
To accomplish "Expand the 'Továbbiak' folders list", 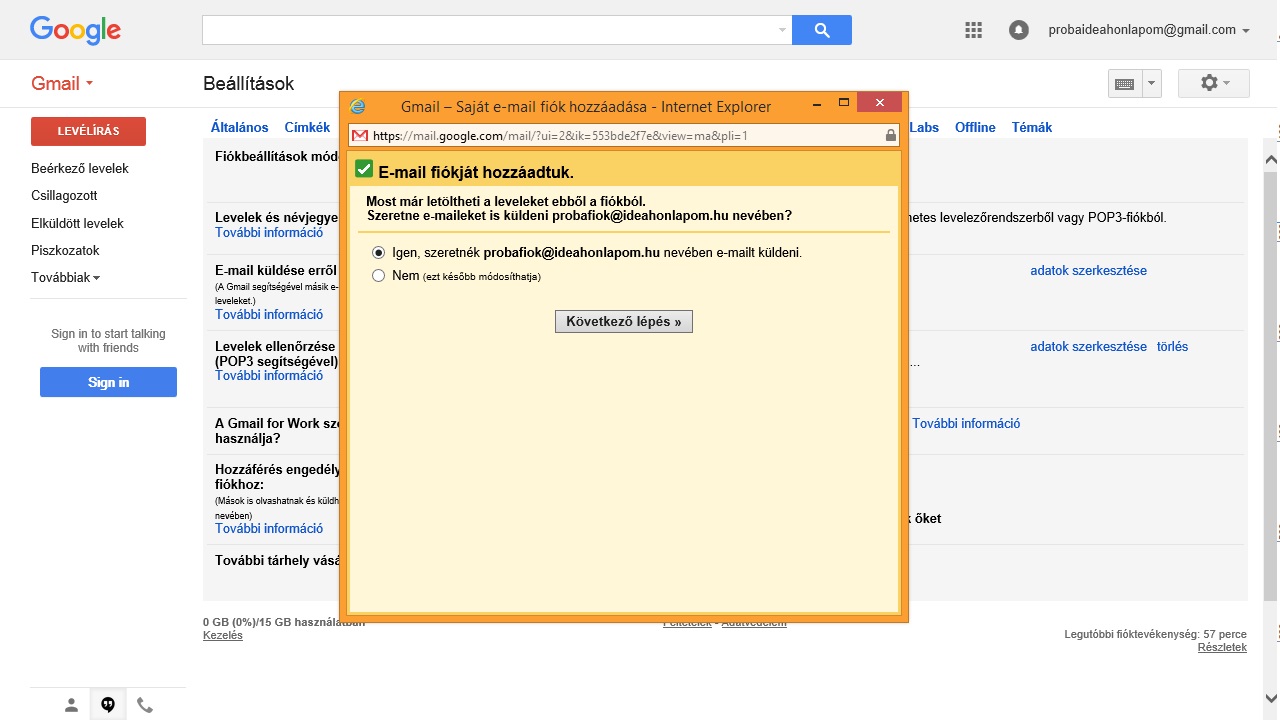I will (x=66, y=278).
